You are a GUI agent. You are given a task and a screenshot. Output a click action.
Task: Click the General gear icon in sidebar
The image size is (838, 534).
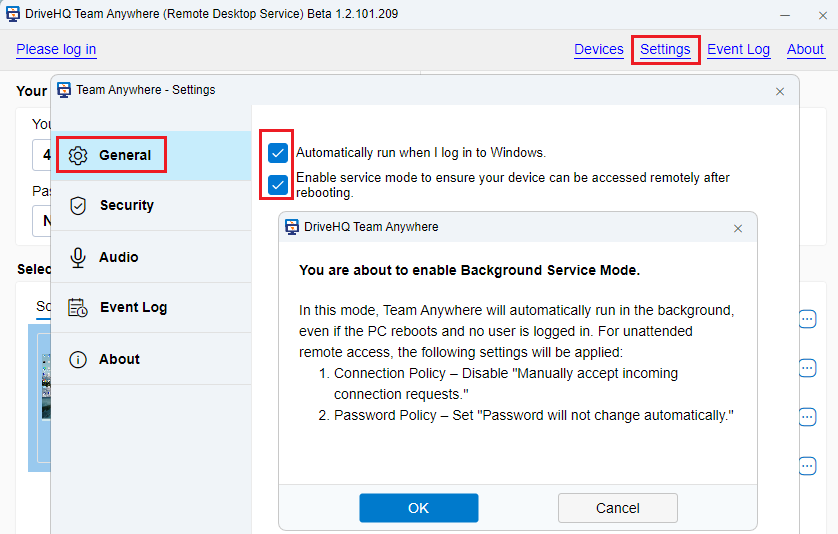pos(78,156)
